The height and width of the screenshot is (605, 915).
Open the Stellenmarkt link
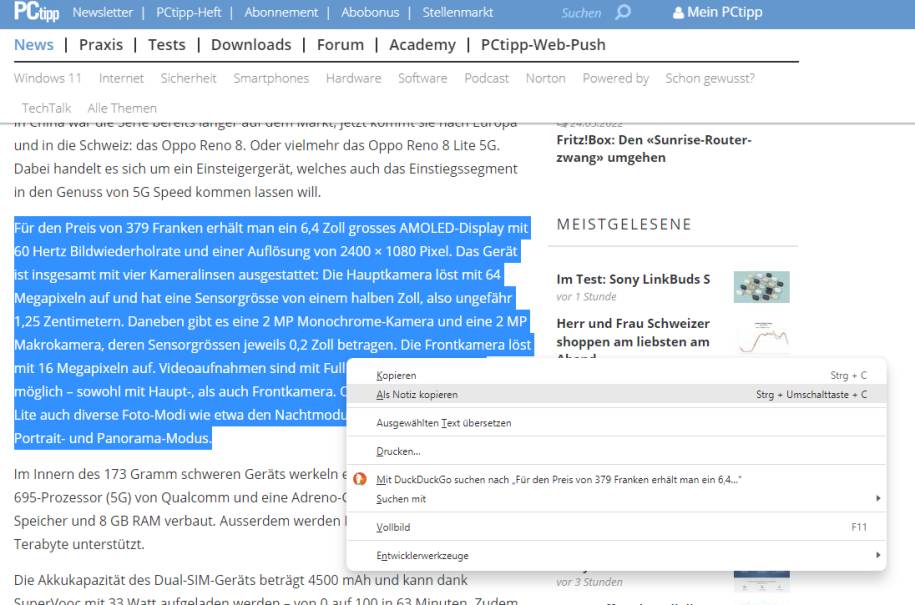pyautogui.click(x=458, y=12)
